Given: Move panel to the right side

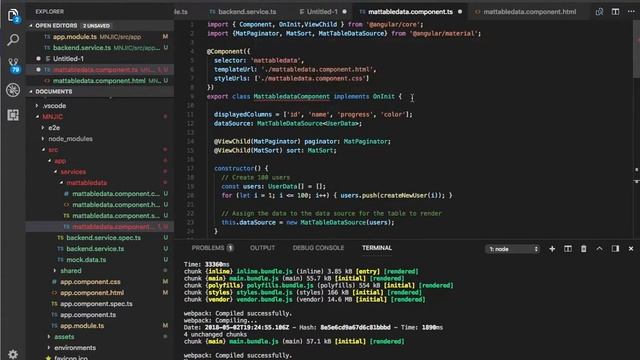Looking at the screenshot, I should click(x=615, y=249).
